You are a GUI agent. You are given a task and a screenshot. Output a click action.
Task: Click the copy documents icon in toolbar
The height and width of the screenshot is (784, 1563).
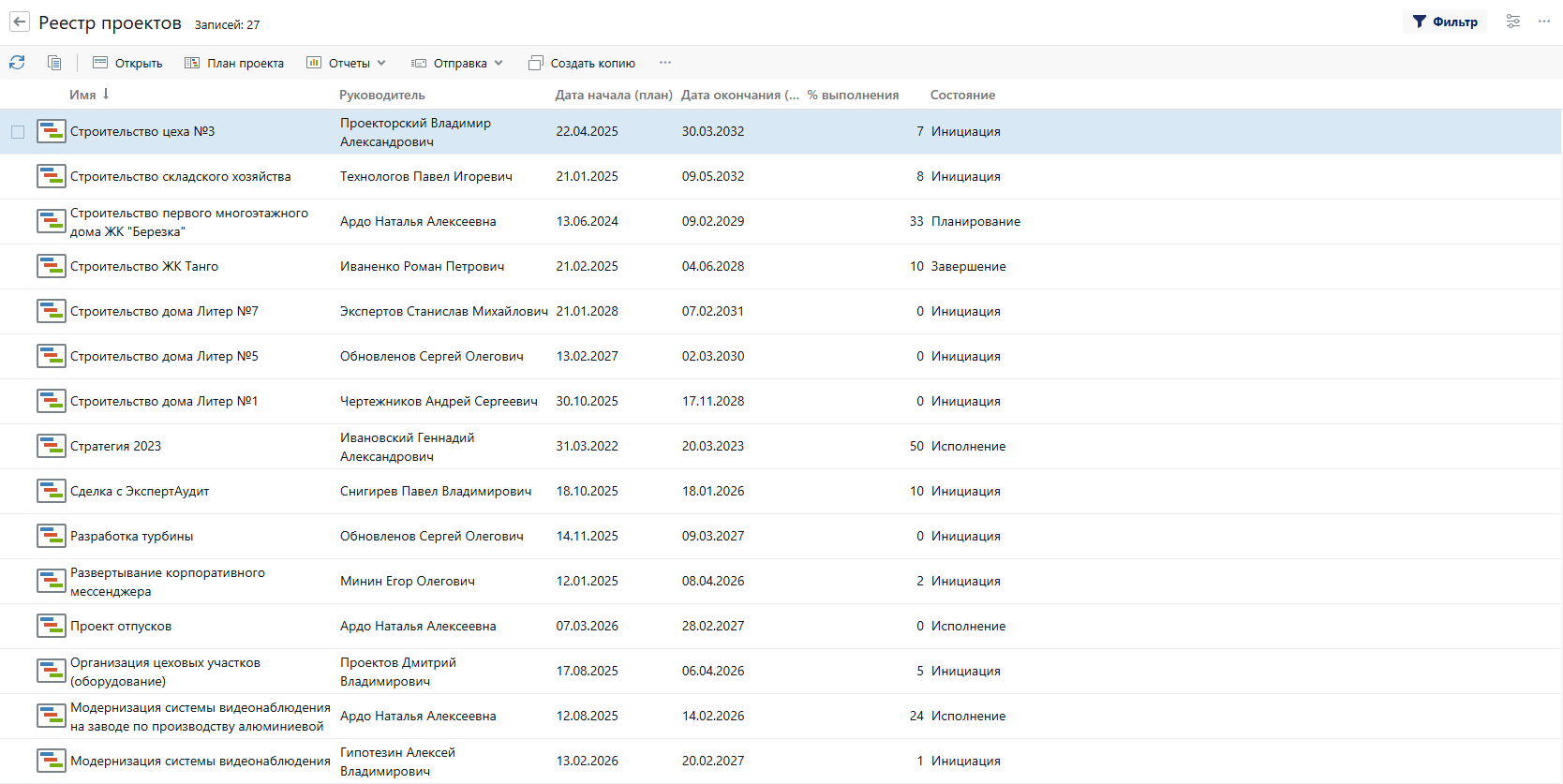(54, 63)
